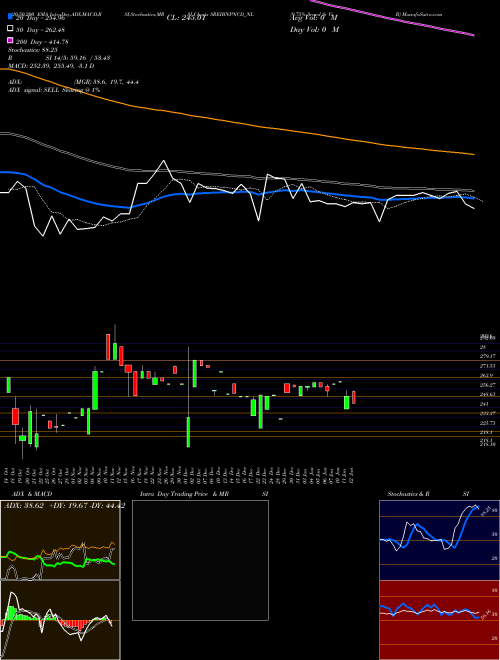Screen dimensions: 500x660
Task: Open the red RSI chart panel
Action: [439, 620]
